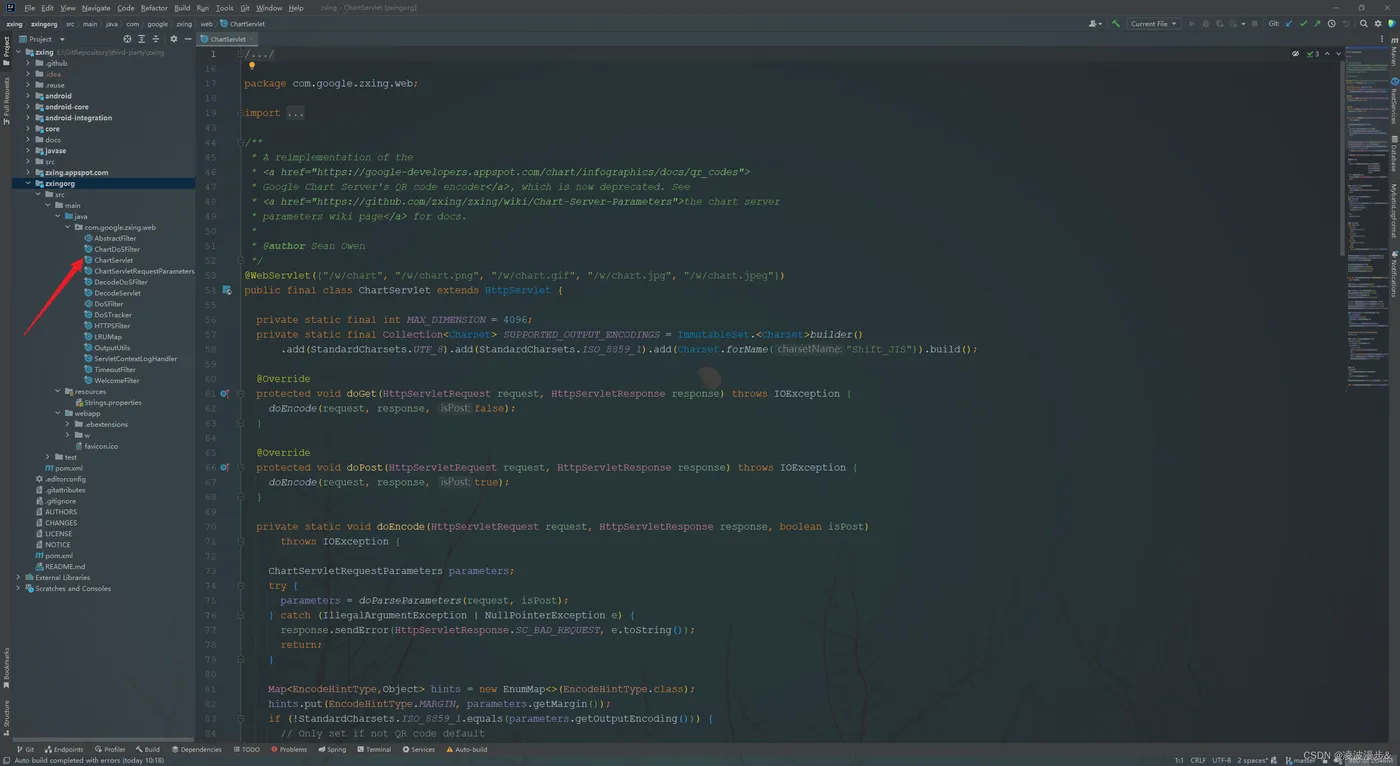Screen dimensions: 1400x766
Task: Click the Git Push arrow icon
Action: coord(1317,24)
